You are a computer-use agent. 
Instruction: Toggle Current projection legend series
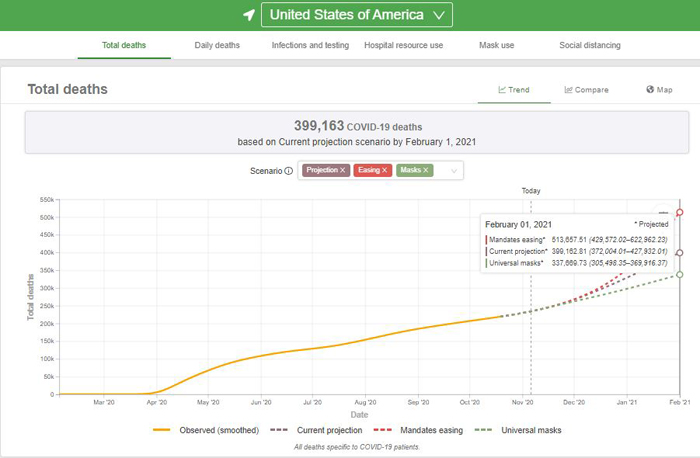click(316, 430)
